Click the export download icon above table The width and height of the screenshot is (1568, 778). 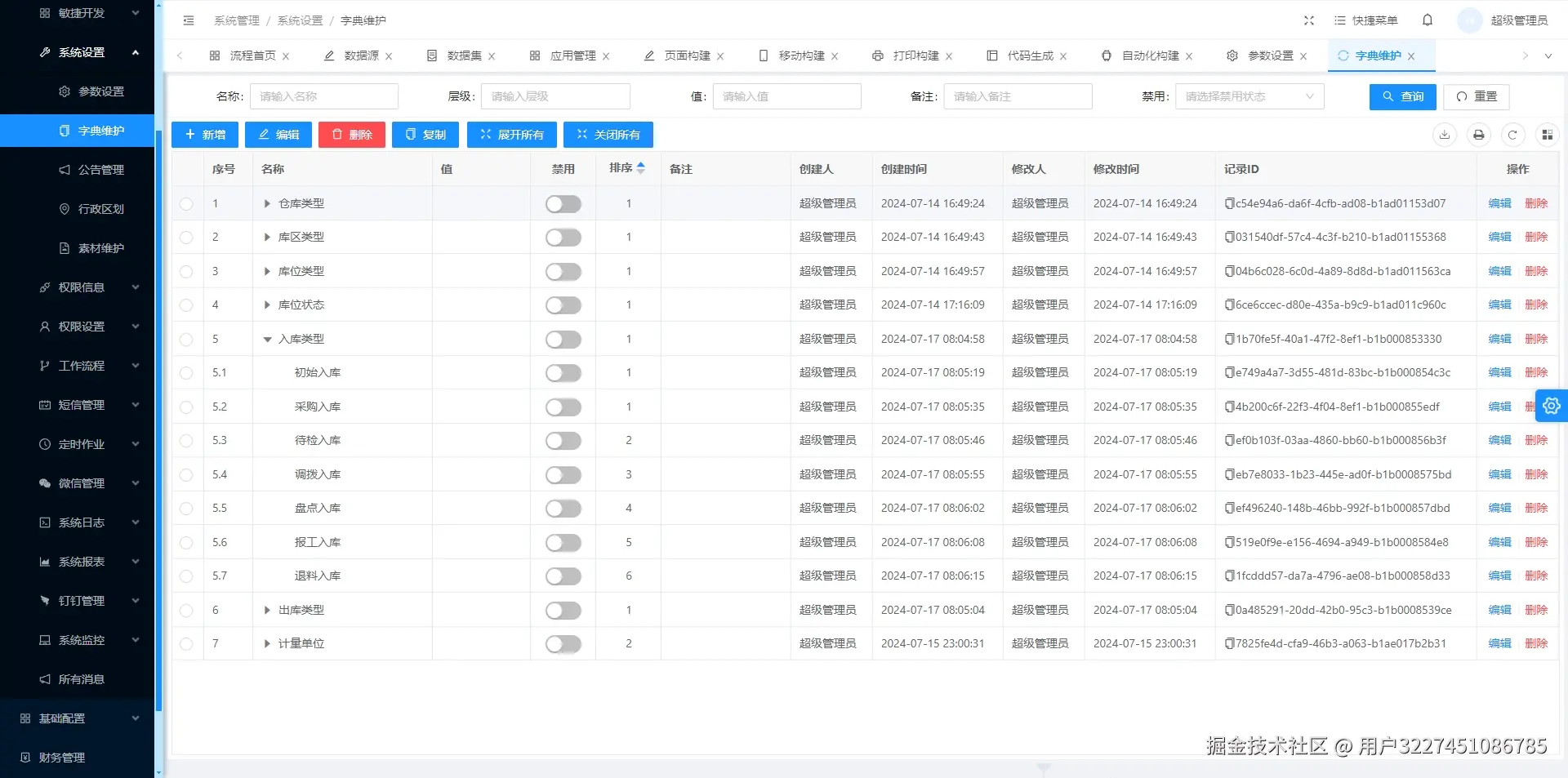click(1445, 135)
